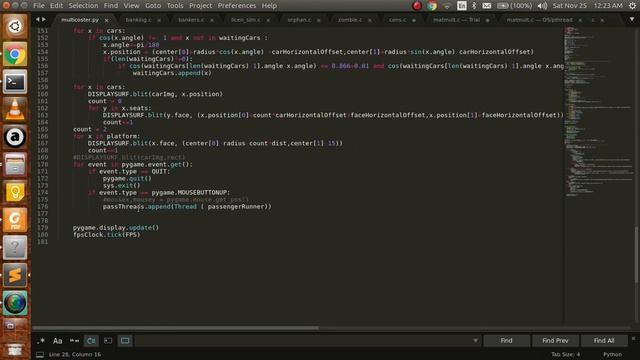Open the Selection menu
This screenshot has width=640, height=360.
(x=83, y=6)
